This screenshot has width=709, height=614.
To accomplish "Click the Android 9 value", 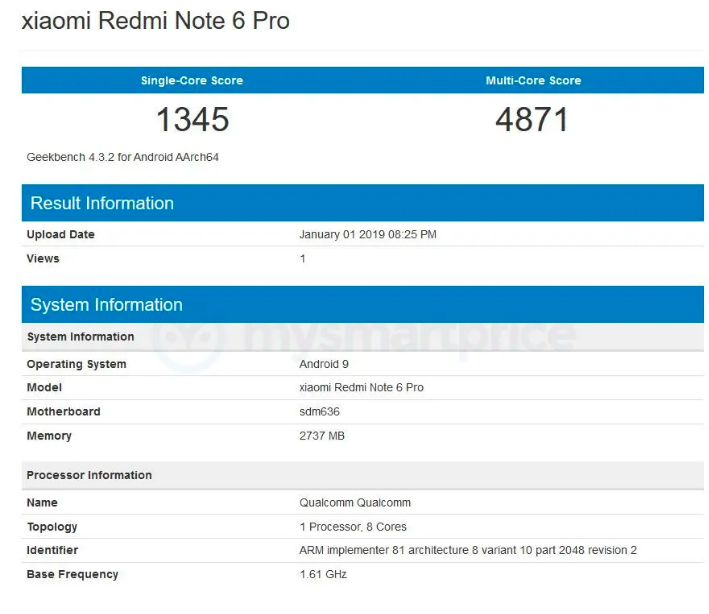I will click(x=324, y=364).
